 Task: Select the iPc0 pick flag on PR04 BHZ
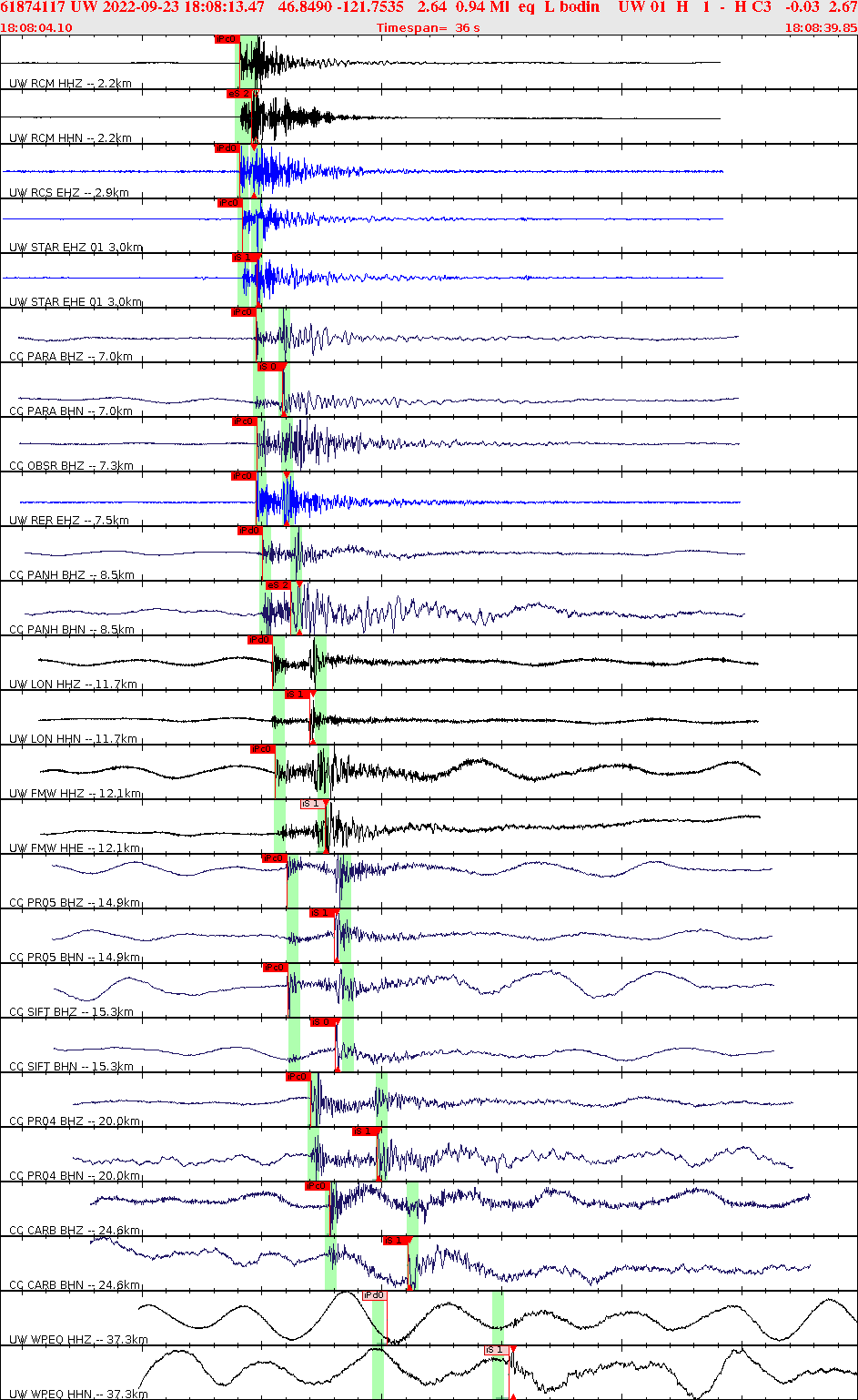point(297,1075)
